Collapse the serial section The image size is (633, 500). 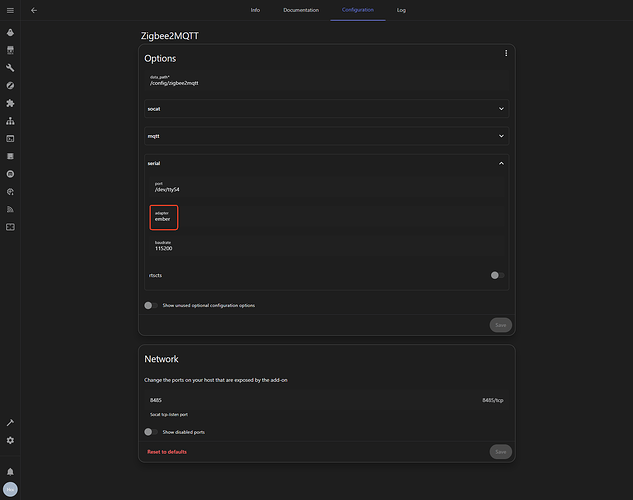(327, 163)
